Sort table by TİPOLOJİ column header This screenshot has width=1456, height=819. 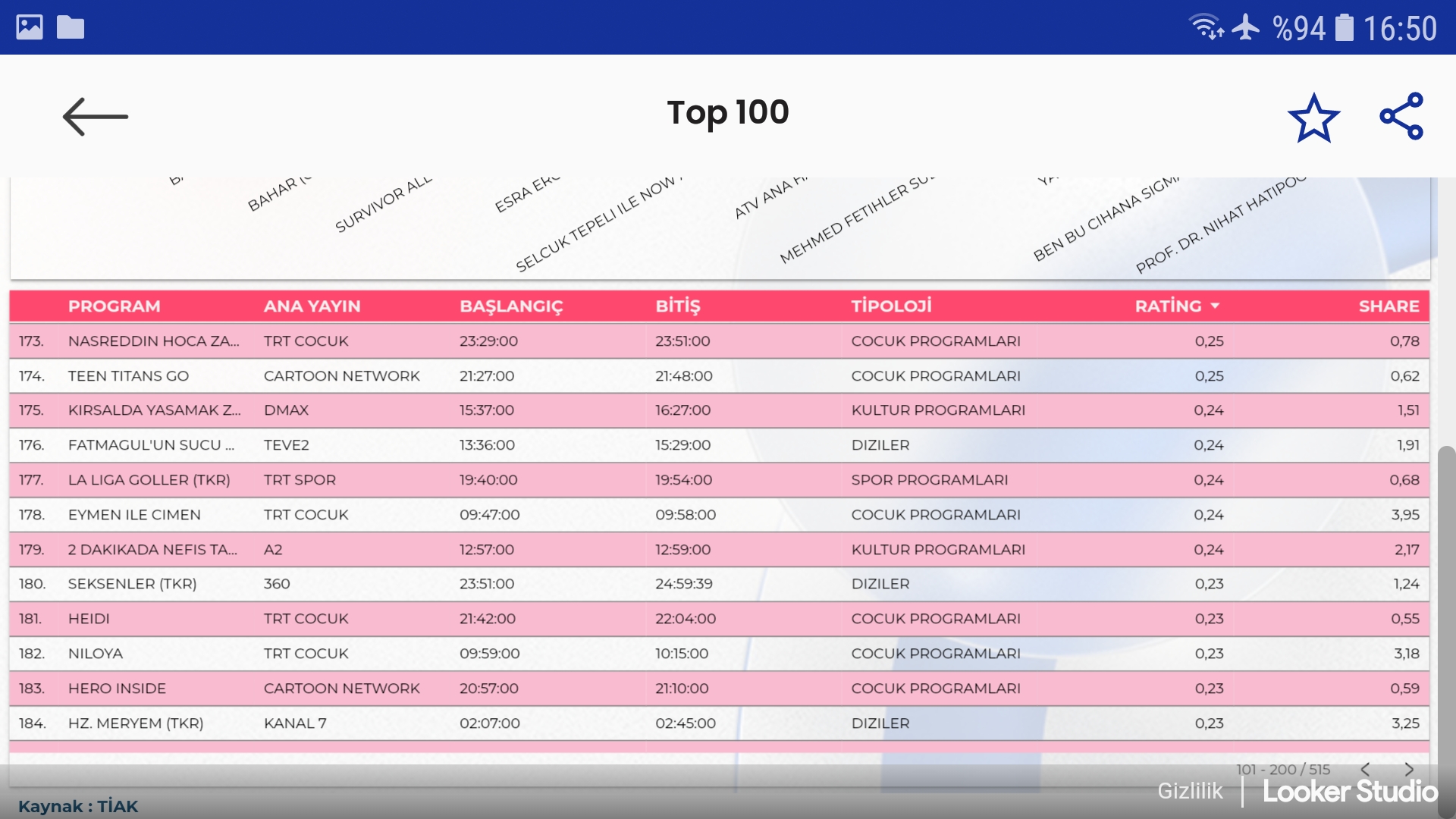pyautogui.click(x=891, y=306)
